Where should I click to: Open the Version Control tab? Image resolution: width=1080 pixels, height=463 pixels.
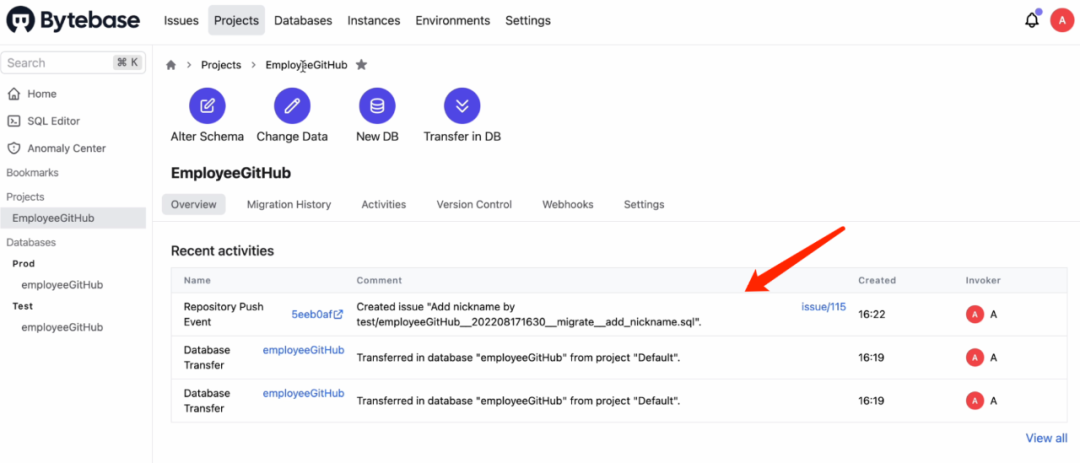[474, 204]
